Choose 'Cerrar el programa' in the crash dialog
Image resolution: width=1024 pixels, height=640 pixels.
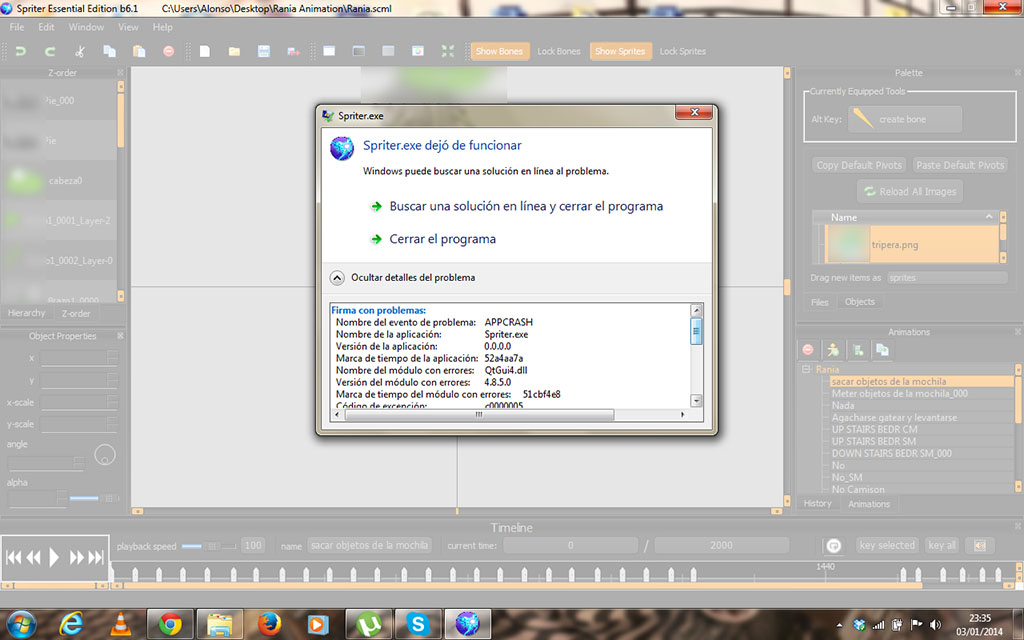tap(443, 239)
